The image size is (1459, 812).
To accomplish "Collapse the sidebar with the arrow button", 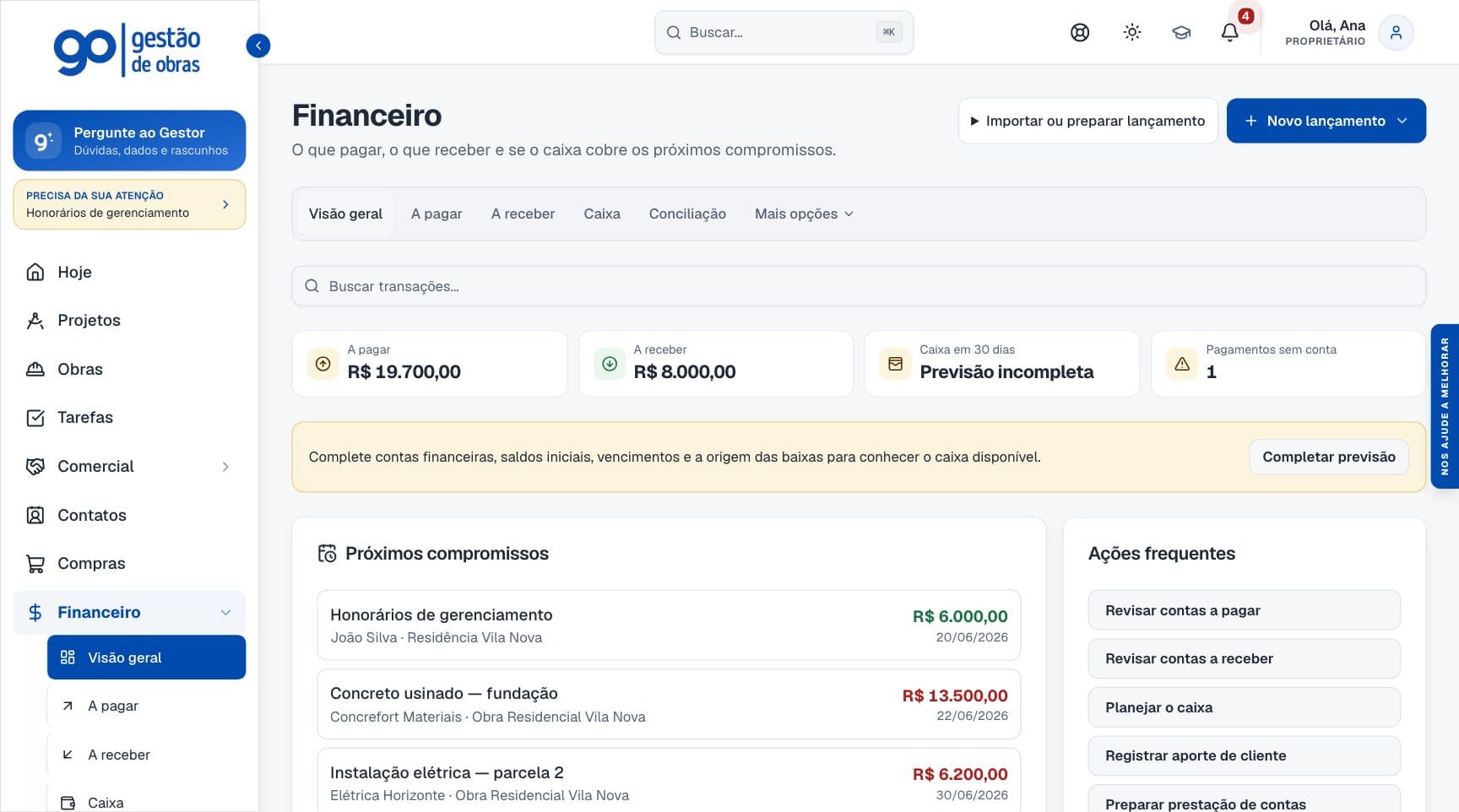I will tap(258, 46).
